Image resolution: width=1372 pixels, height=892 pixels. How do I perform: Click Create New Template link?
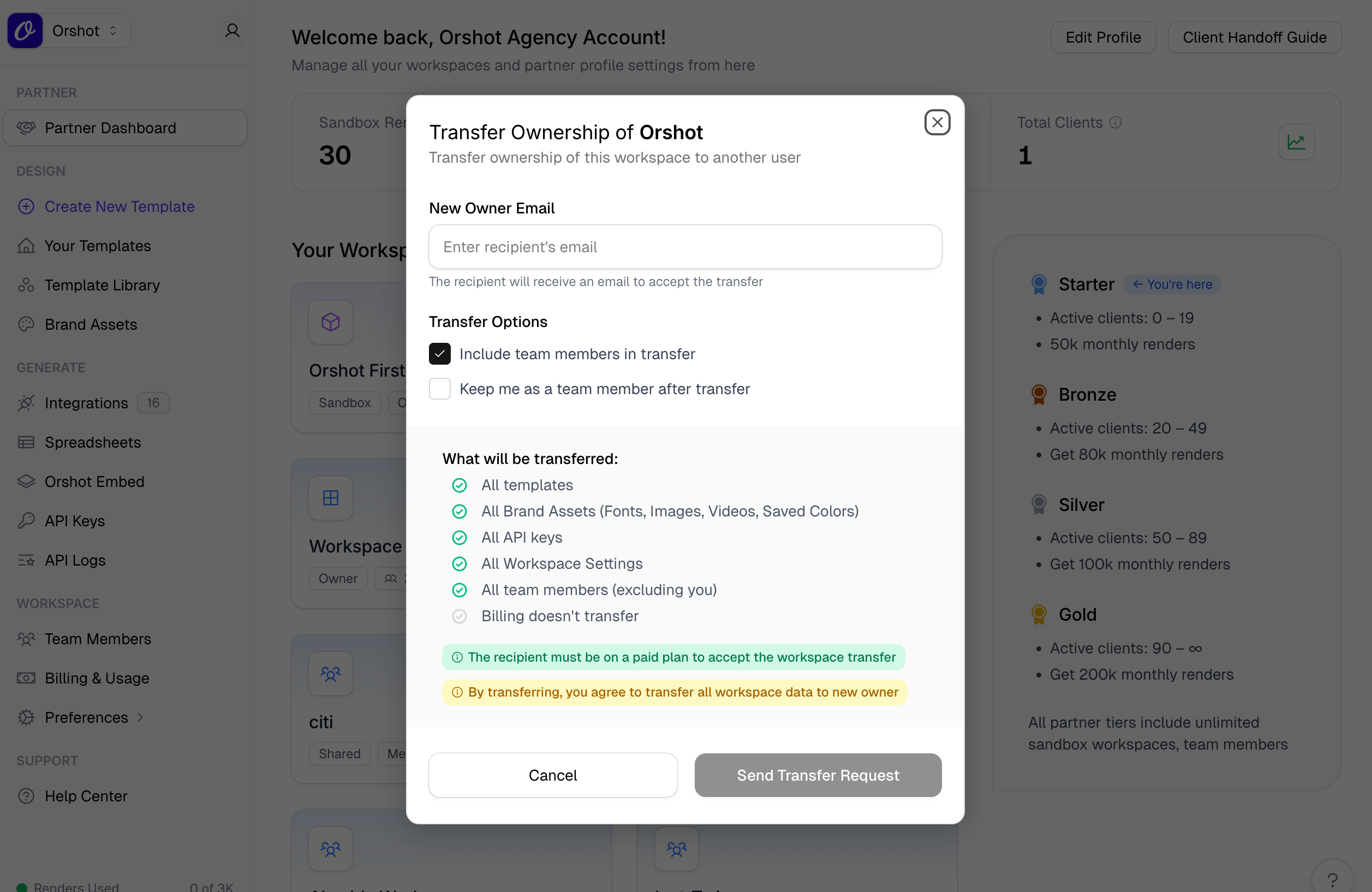click(120, 206)
